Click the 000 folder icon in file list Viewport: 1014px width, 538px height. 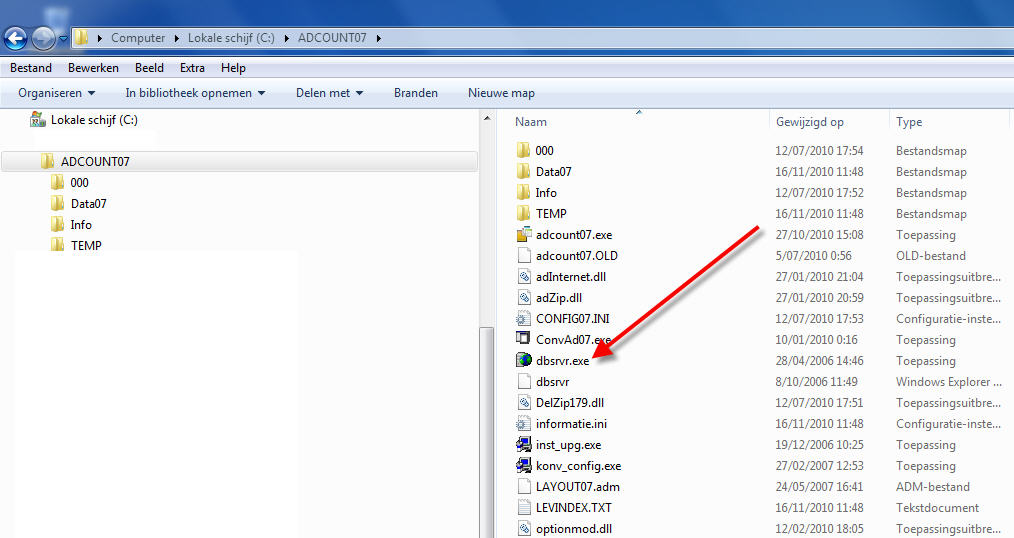click(x=524, y=151)
